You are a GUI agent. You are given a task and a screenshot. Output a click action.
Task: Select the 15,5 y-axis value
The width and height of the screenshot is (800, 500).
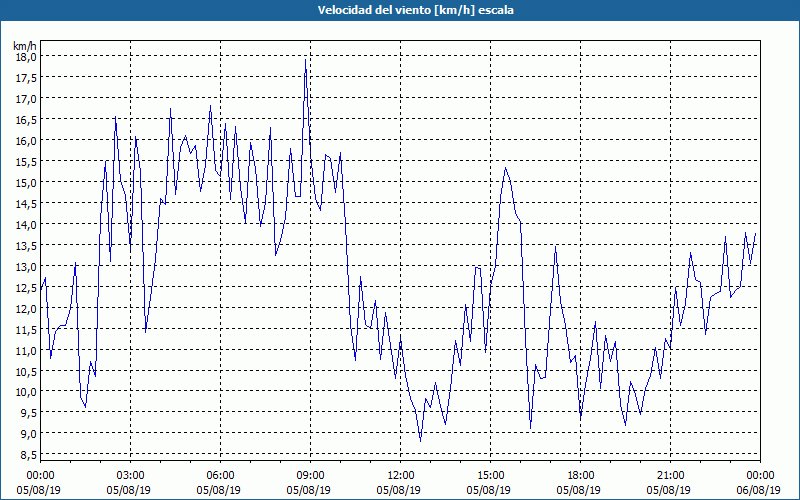pyautogui.click(x=26, y=161)
